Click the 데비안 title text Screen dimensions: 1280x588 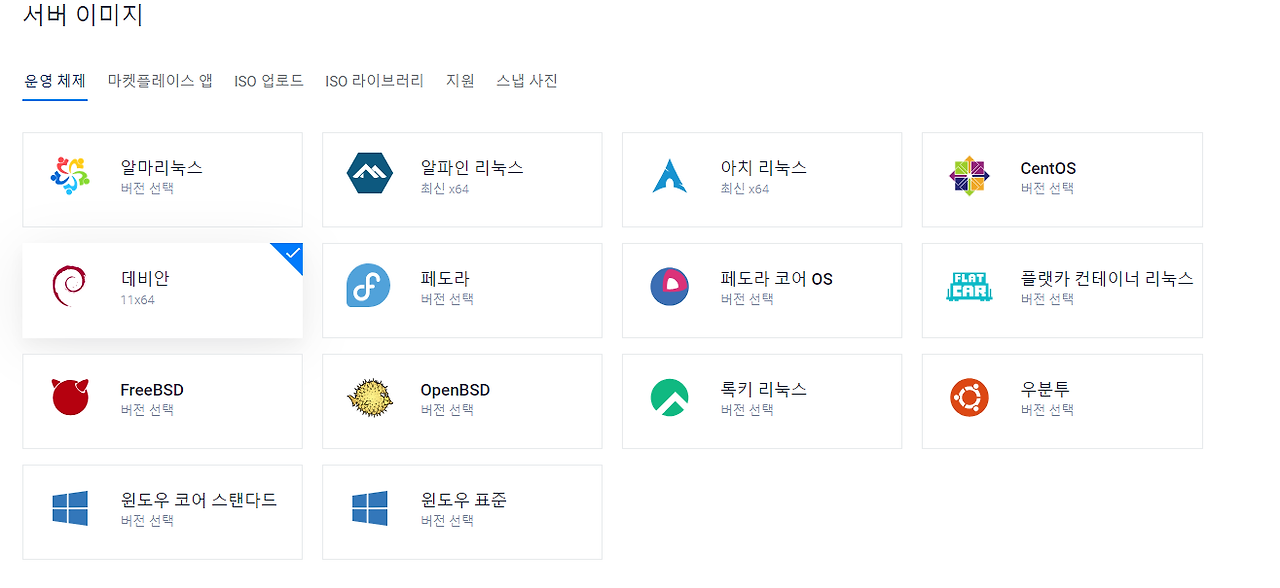coord(145,279)
